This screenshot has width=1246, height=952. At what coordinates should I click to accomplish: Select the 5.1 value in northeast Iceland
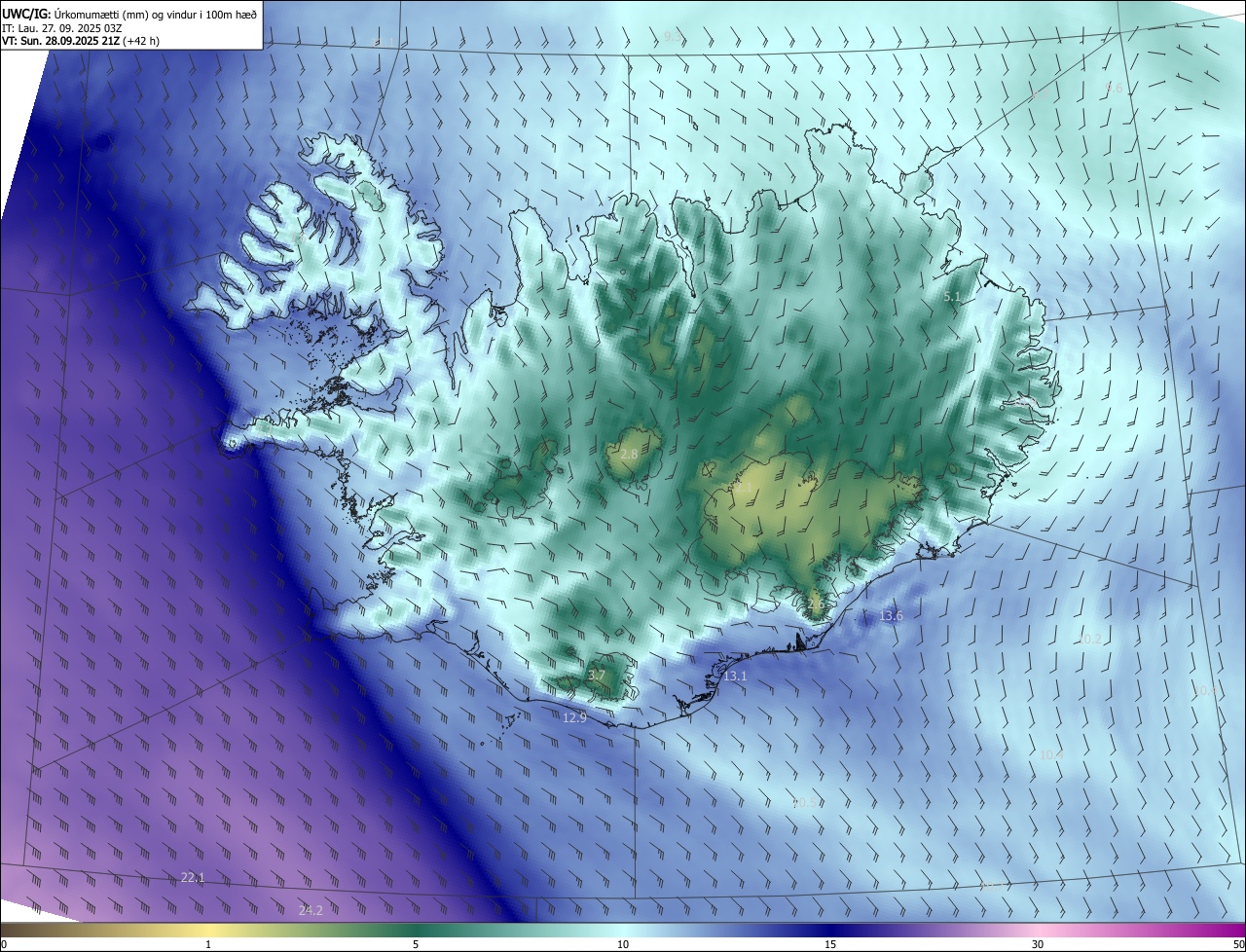tap(952, 297)
